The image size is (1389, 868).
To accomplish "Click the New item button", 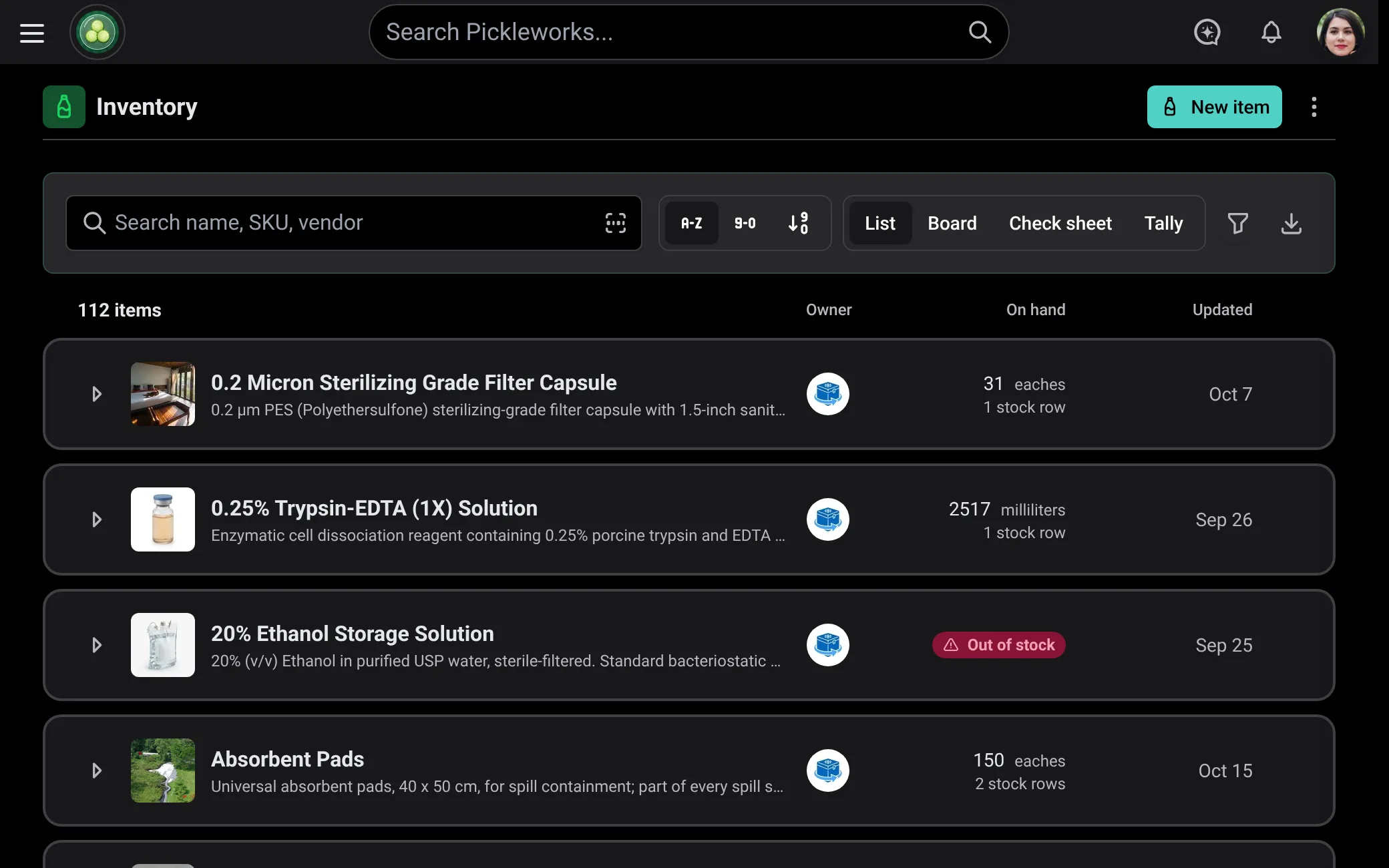I will (x=1215, y=107).
